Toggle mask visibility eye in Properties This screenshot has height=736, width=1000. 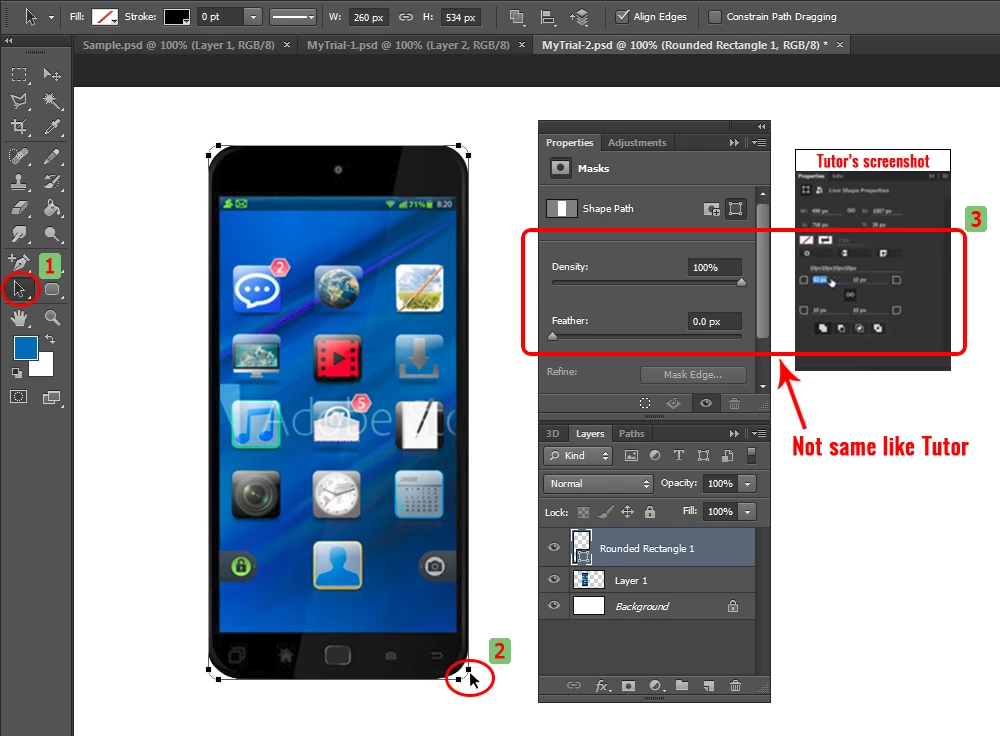click(705, 403)
